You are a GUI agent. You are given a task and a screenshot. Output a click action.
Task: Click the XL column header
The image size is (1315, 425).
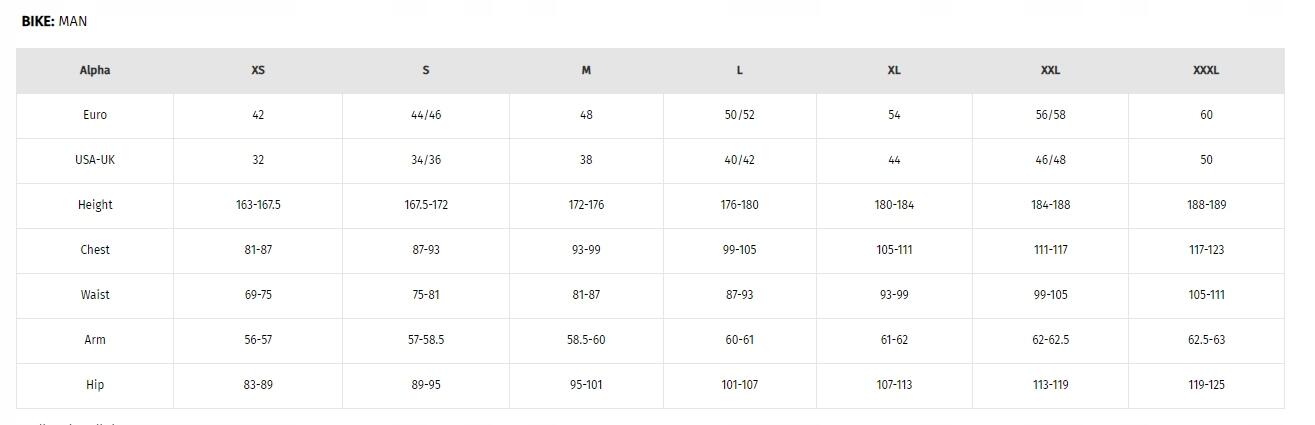894,70
